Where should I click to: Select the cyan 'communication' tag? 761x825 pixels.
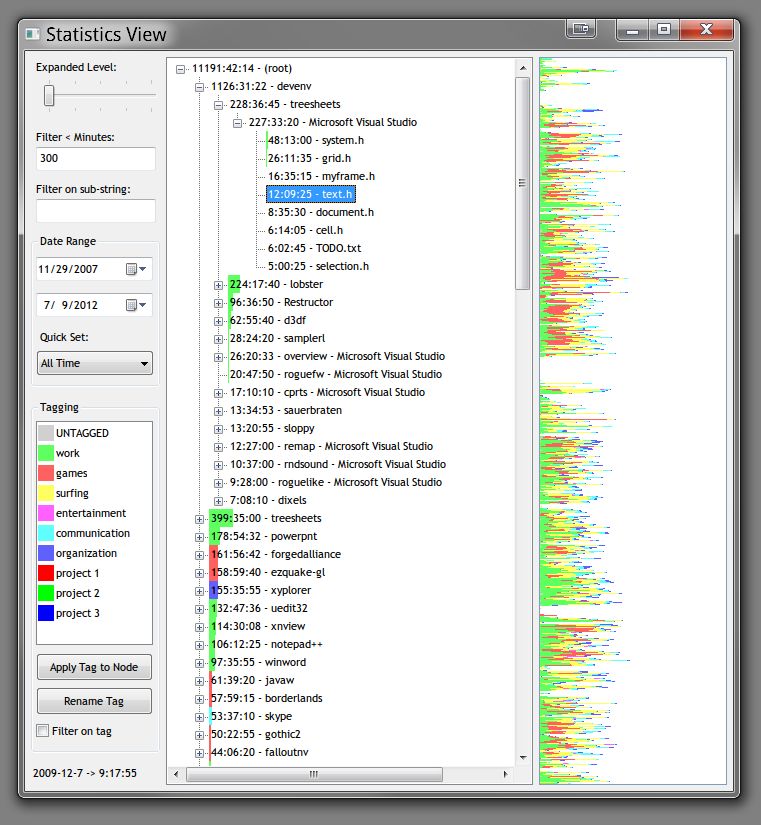click(92, 533)
